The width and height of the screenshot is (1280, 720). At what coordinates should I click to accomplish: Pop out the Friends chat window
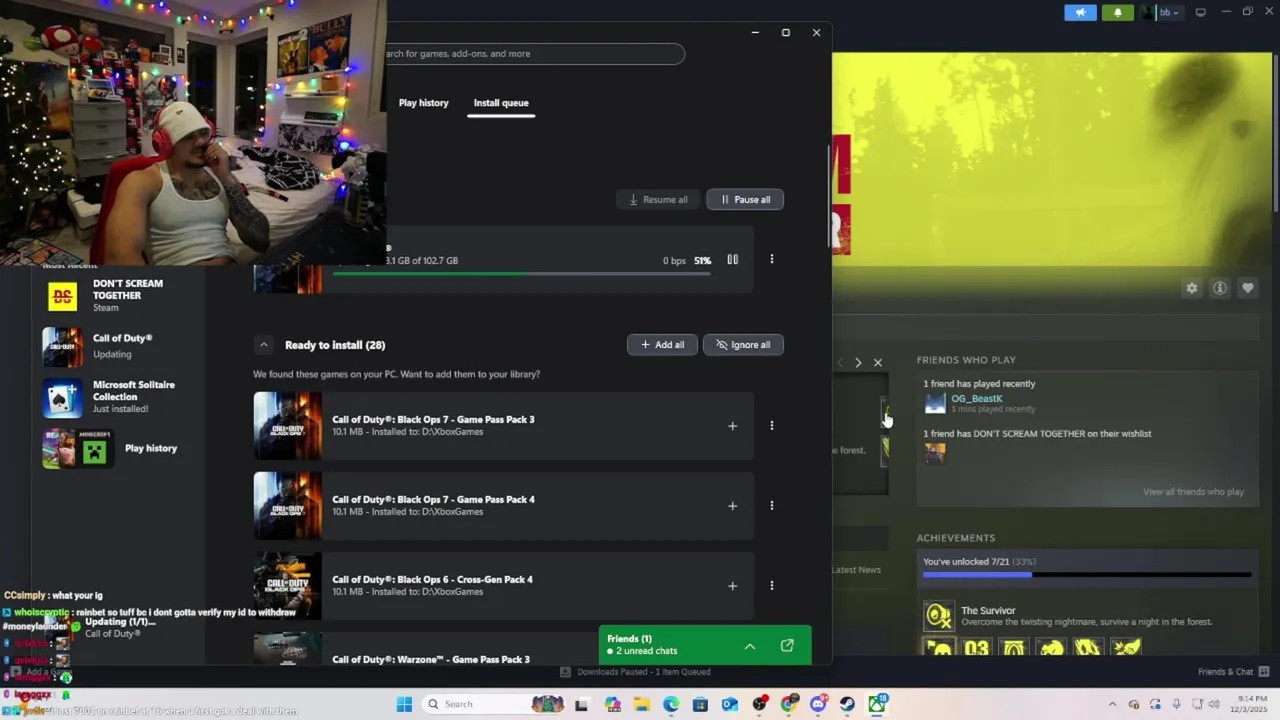coord(787,645)
